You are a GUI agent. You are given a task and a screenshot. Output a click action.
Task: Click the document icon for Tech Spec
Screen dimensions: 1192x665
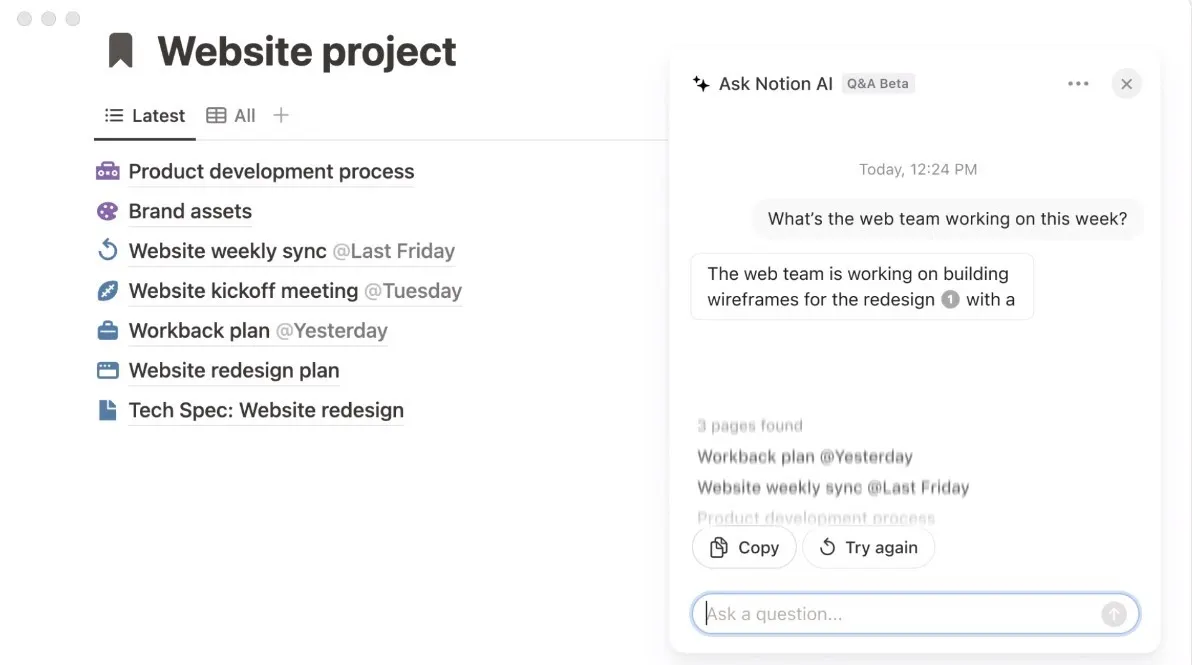(x=107, y=410)
